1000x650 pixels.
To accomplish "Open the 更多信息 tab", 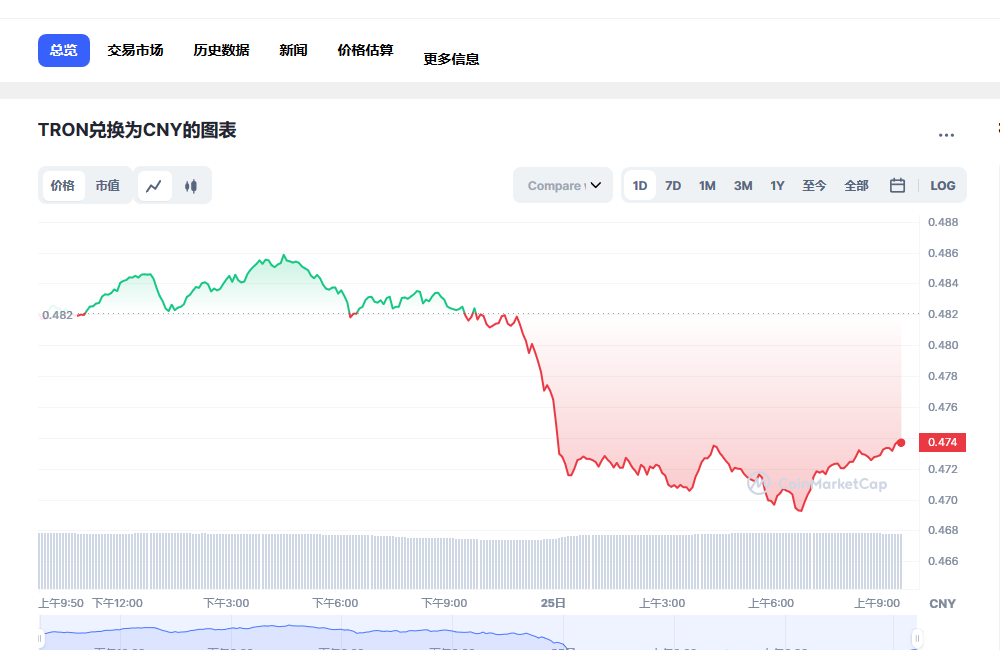I will 452,59.
